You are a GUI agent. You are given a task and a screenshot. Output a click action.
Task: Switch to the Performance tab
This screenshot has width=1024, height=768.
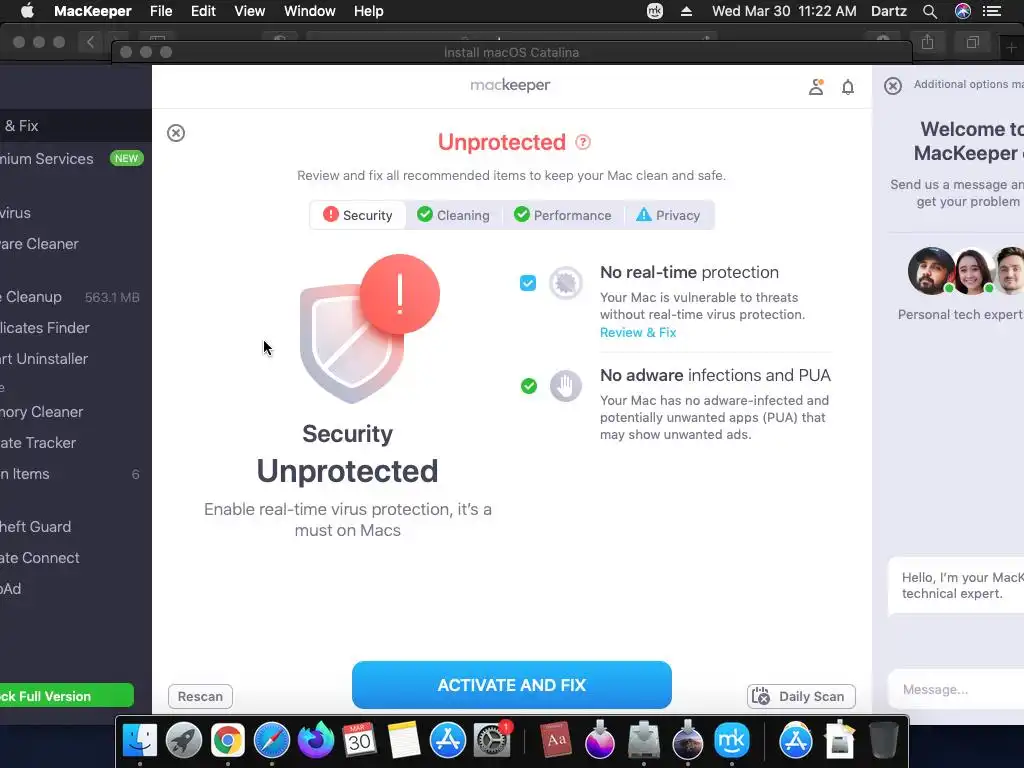coord(562,215)
